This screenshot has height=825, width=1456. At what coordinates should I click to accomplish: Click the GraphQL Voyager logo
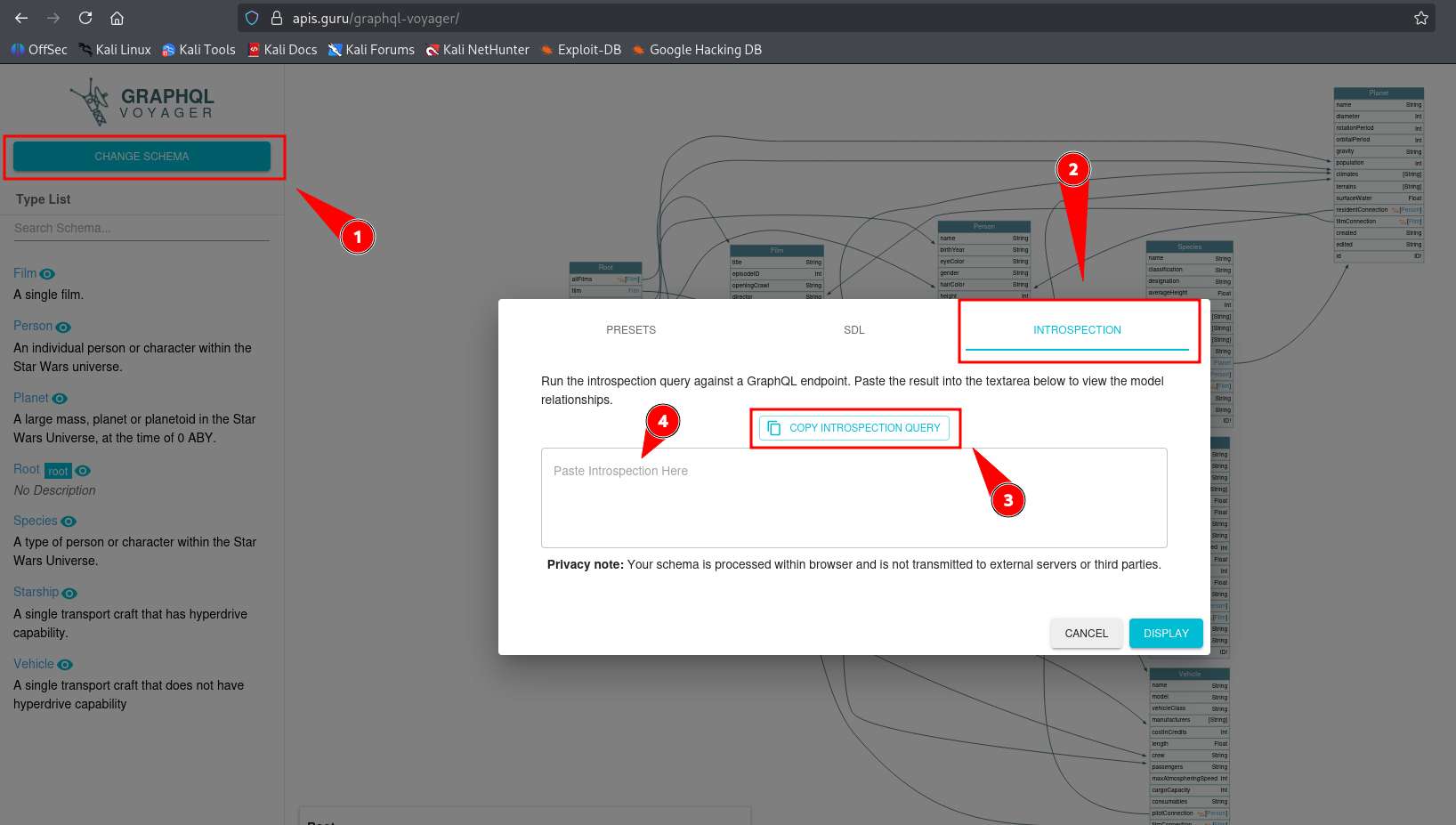pos(142,102)
